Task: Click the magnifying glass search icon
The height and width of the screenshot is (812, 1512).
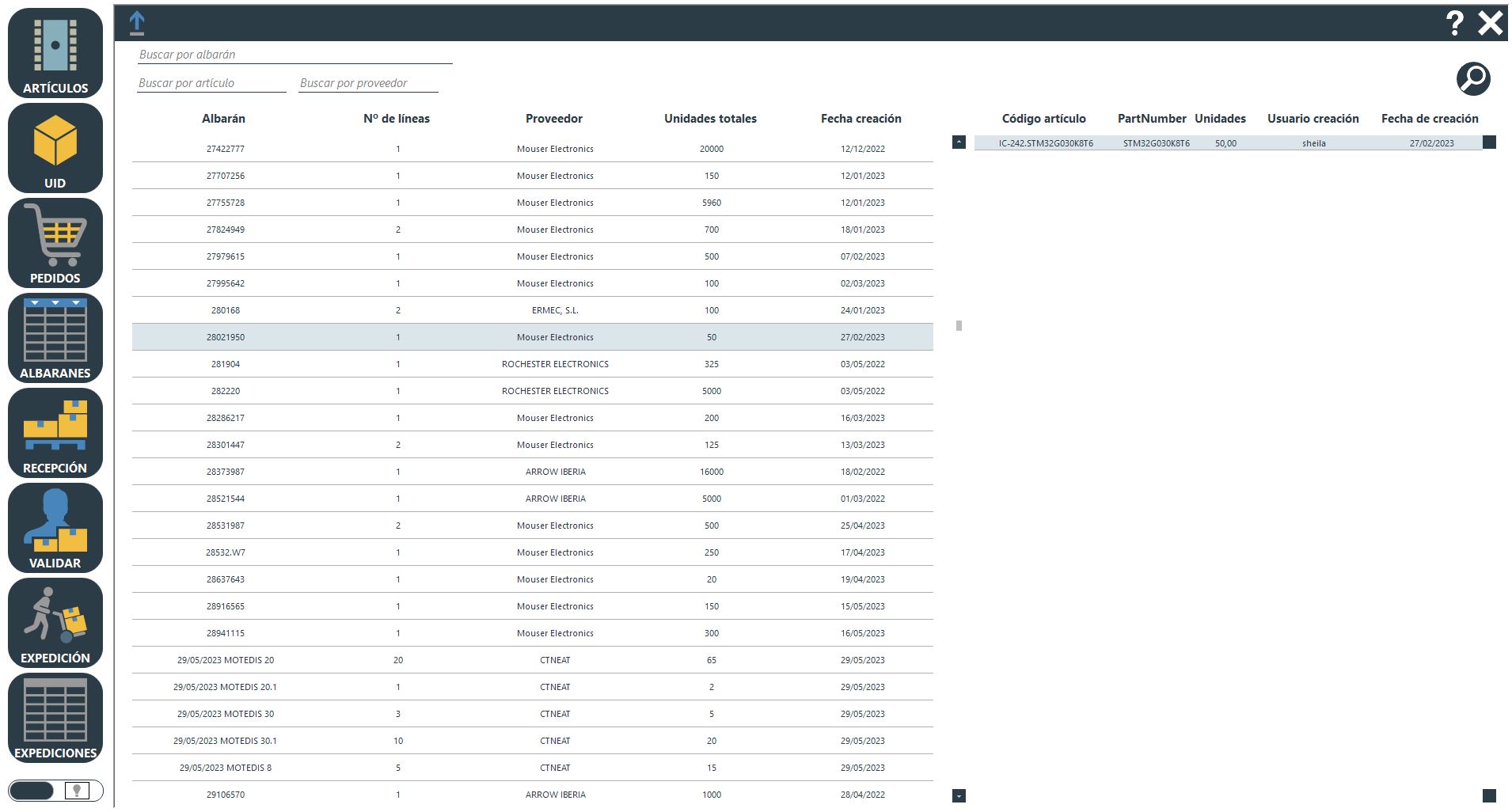Action: pos(1472,79)
